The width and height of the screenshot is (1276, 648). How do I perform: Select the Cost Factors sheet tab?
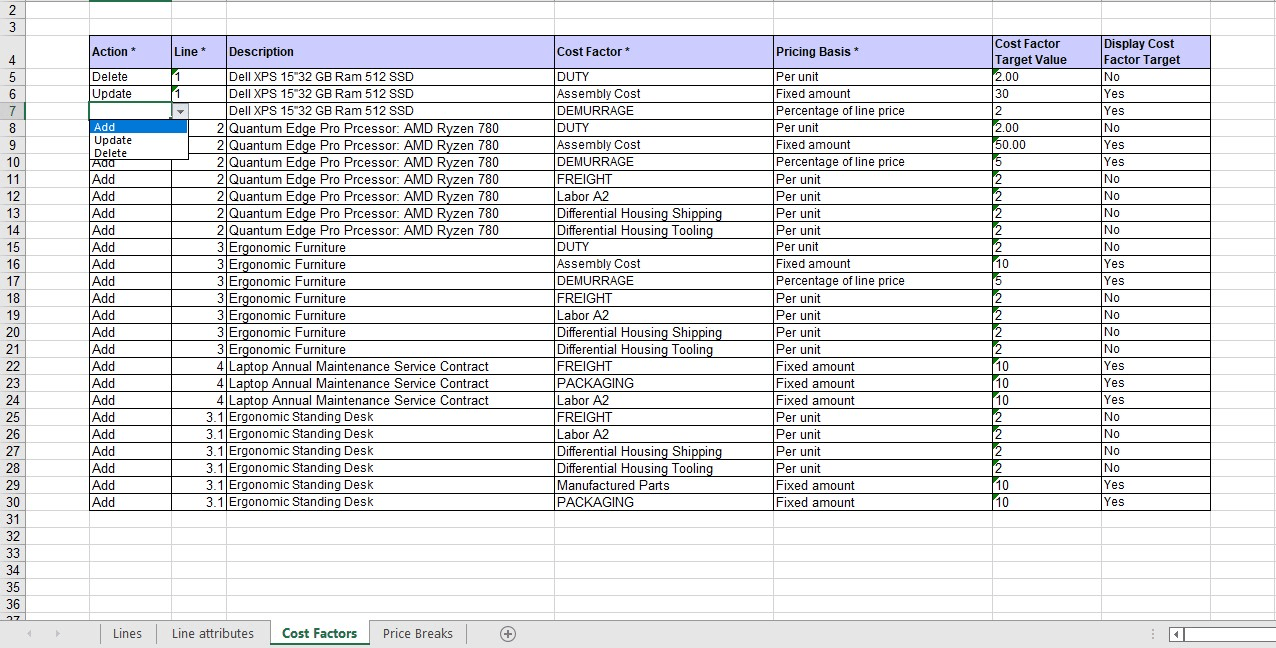point(319,633)
